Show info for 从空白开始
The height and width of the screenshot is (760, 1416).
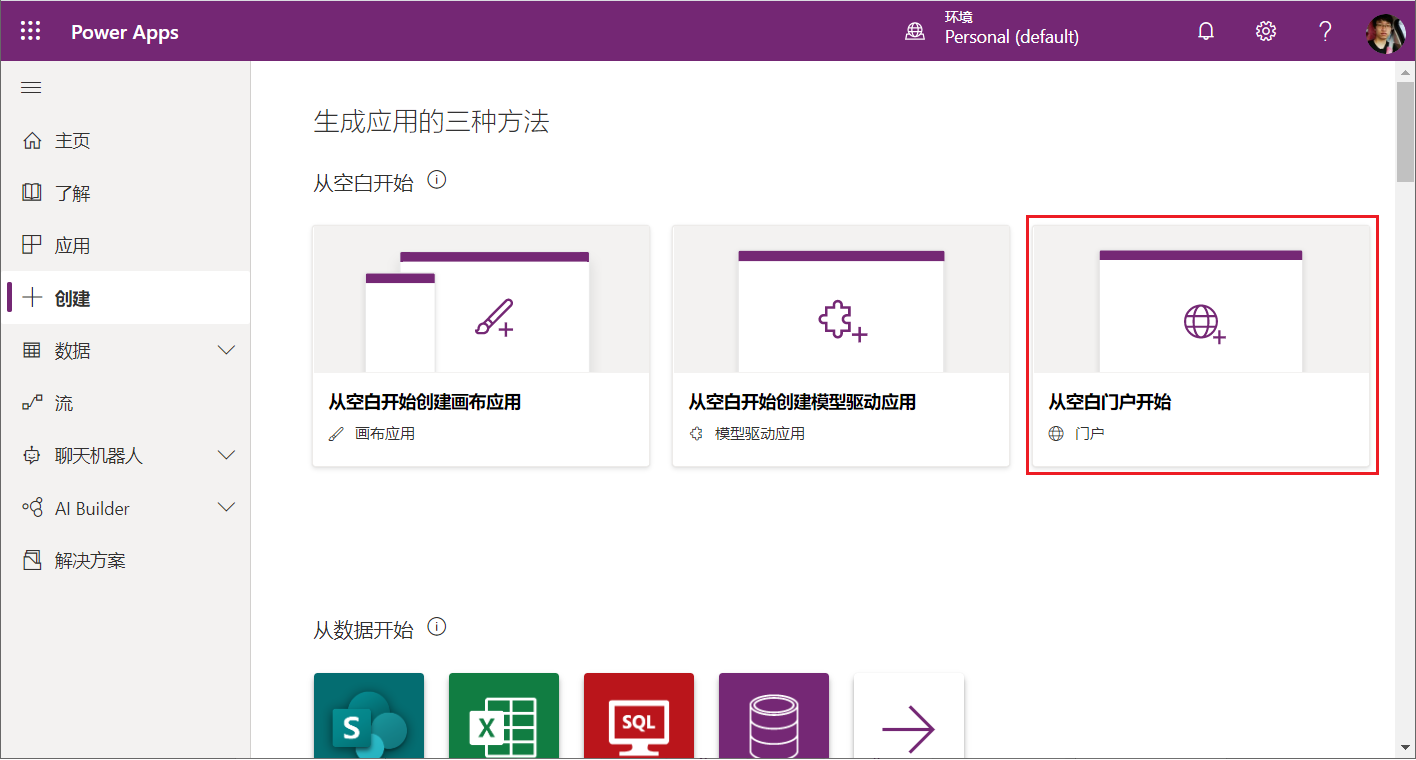pos(437,181)
